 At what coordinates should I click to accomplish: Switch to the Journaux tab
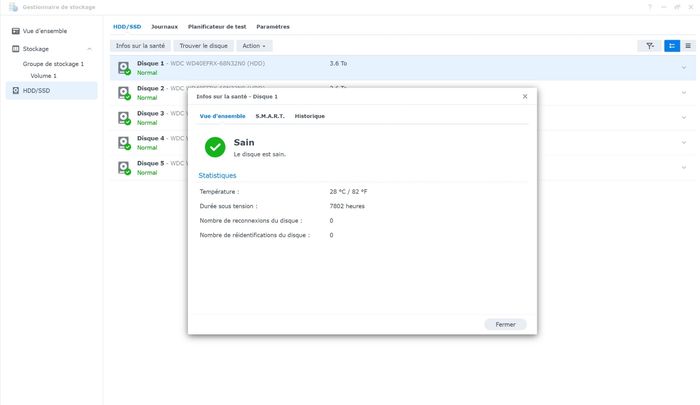[x=164, y=27]
